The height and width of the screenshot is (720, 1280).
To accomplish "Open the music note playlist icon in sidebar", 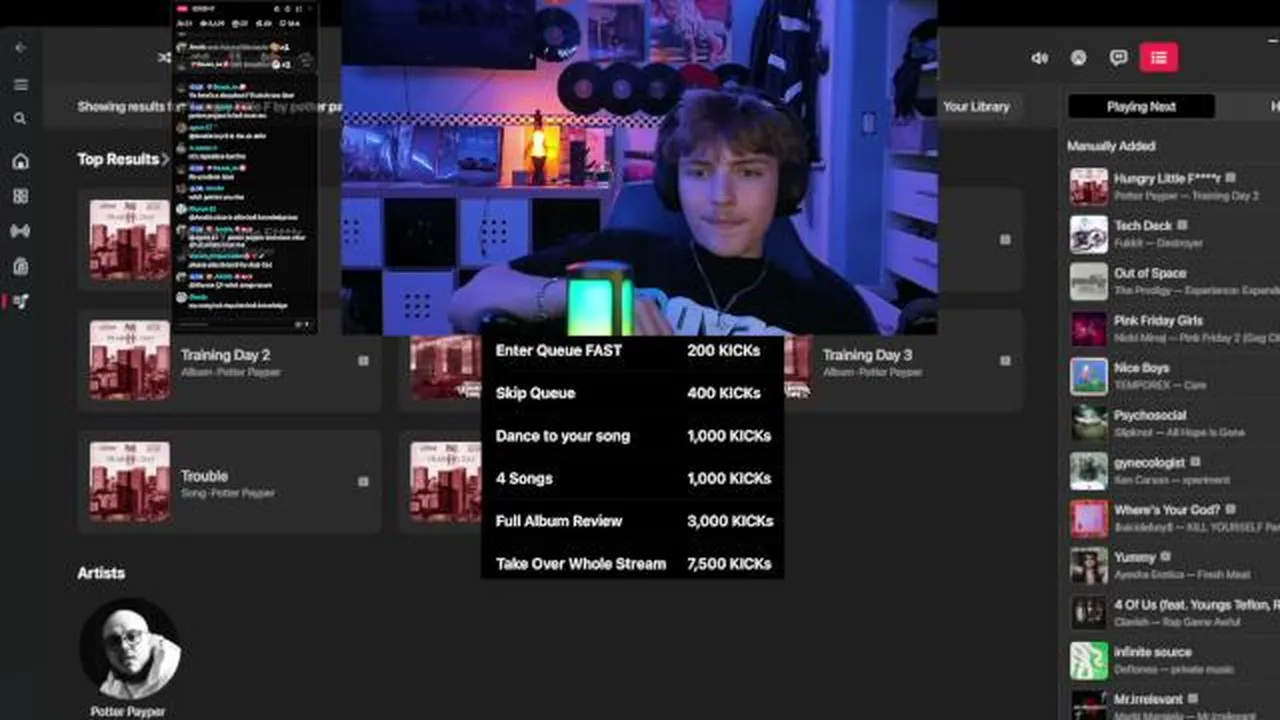I will [20, 301].
